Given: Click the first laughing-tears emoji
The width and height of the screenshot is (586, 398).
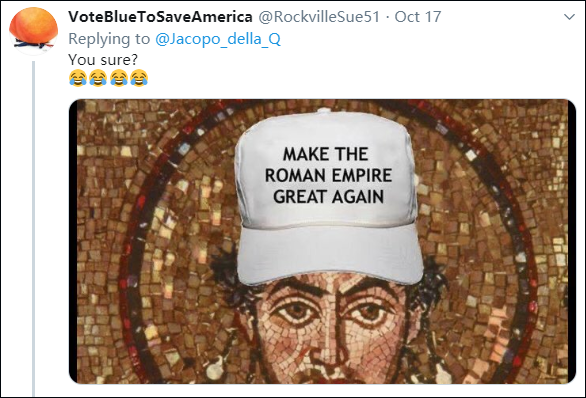Looking at the screenshot, I should click(78, 78).
